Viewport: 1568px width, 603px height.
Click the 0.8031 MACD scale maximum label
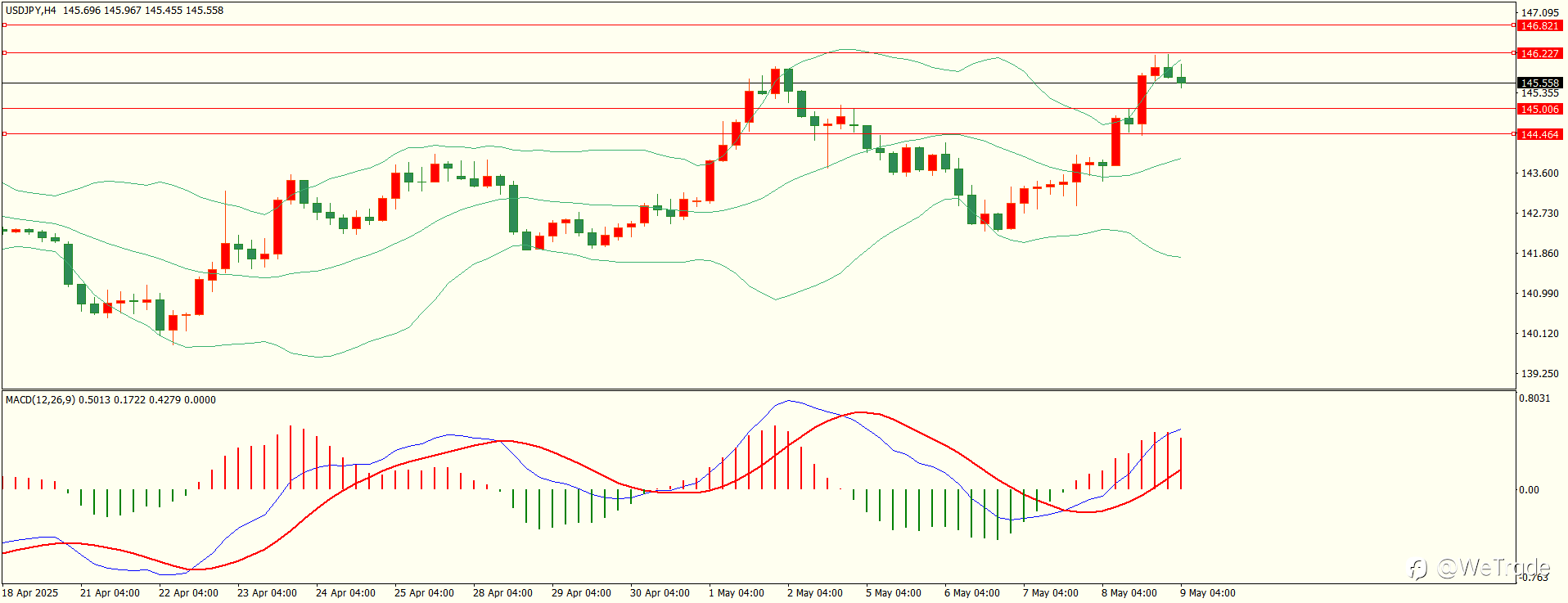[x=1534, y=398]
